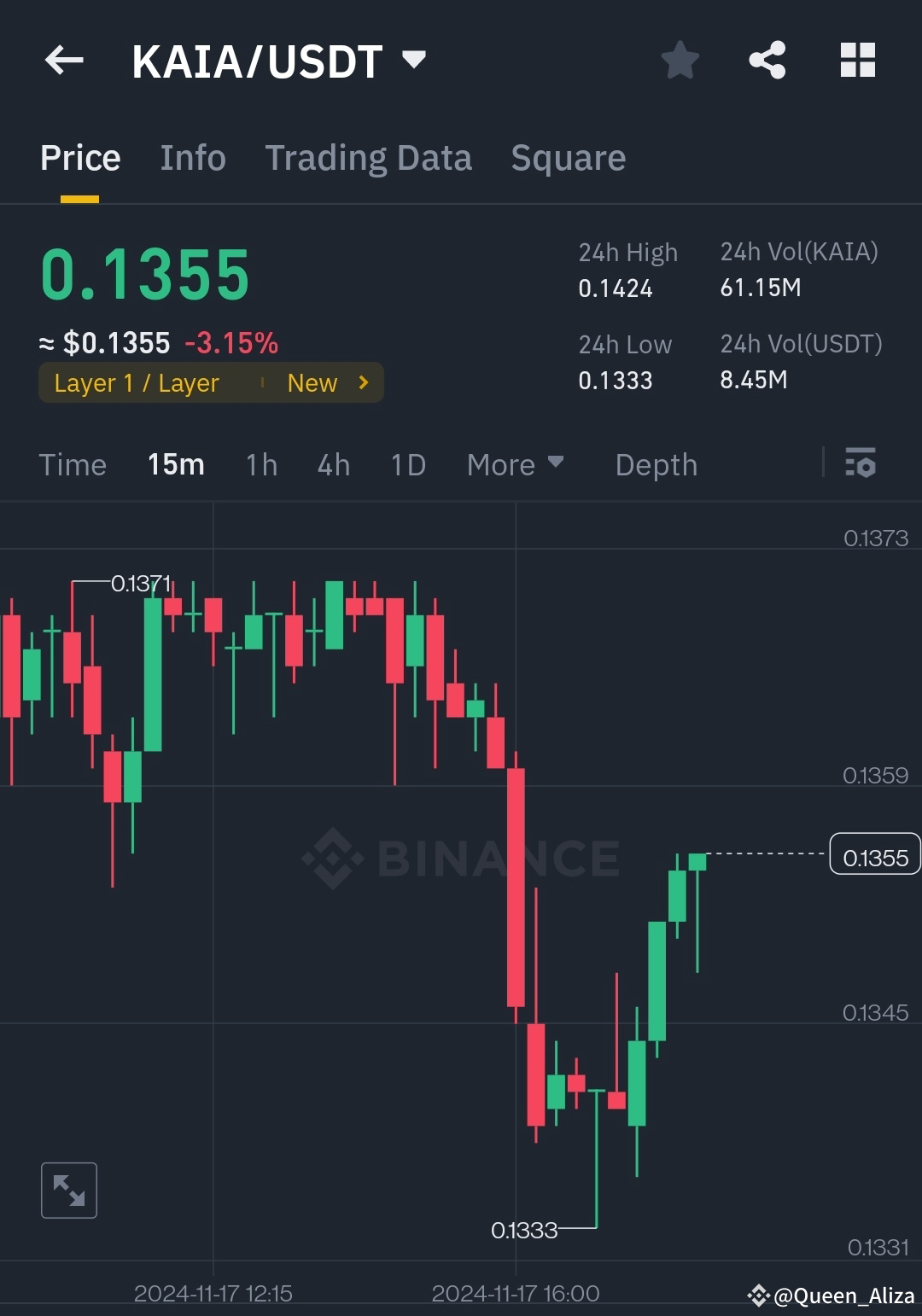
Task: Switch to the Depth chart view
Action: coord(656,464)
